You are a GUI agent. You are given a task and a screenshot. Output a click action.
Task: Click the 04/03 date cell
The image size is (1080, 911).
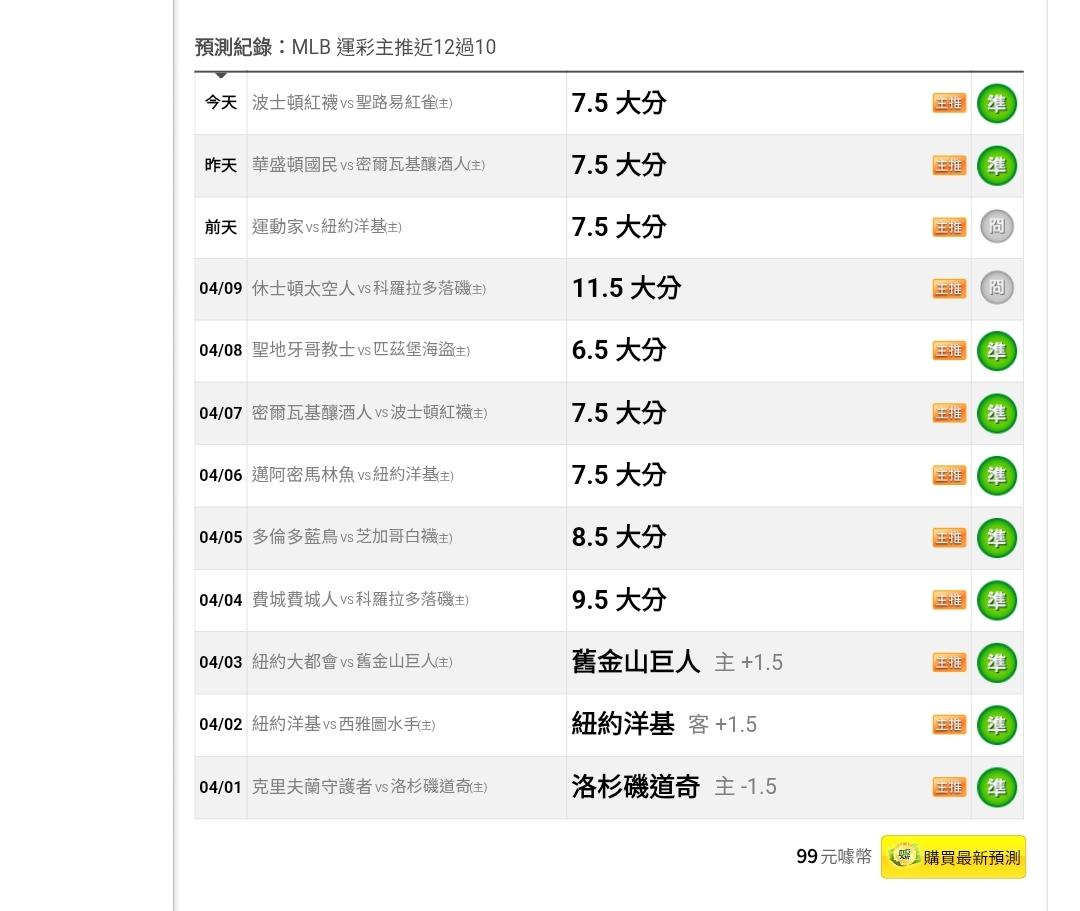[x=221, y=662]
